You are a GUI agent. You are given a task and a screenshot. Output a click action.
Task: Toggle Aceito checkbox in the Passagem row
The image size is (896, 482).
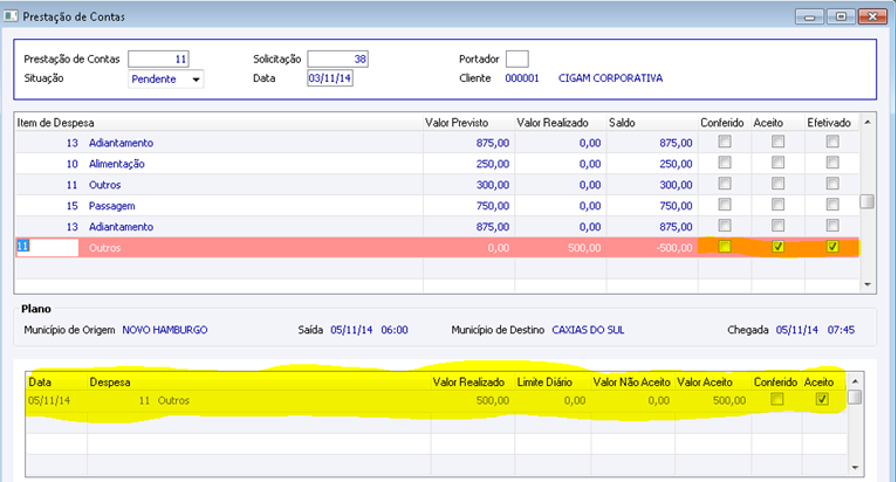778,205
